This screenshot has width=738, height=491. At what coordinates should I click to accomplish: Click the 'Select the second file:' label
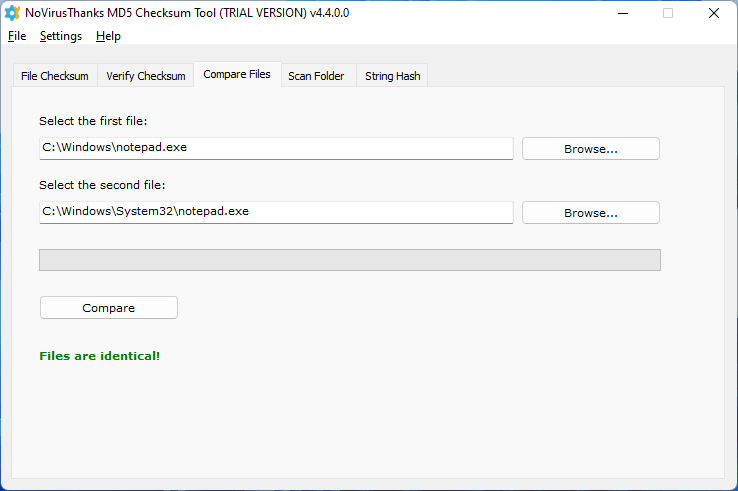tap(102, 185)
